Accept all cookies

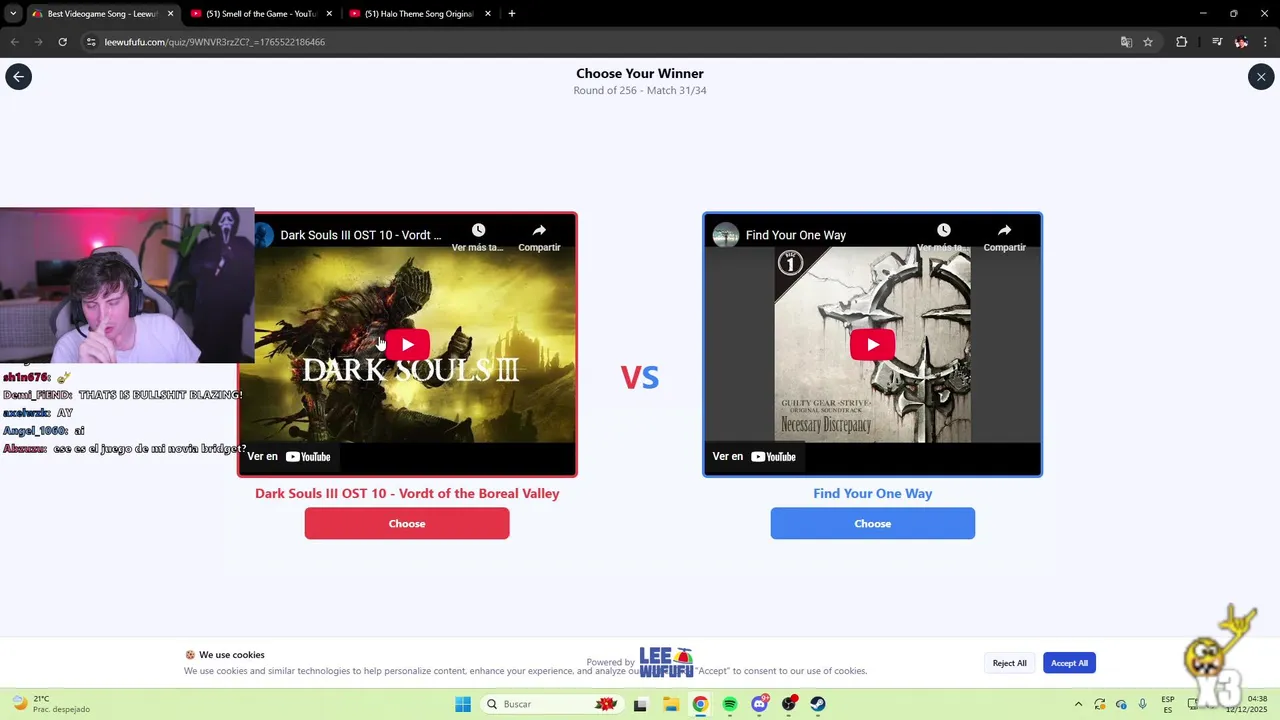coord(1069,663)
